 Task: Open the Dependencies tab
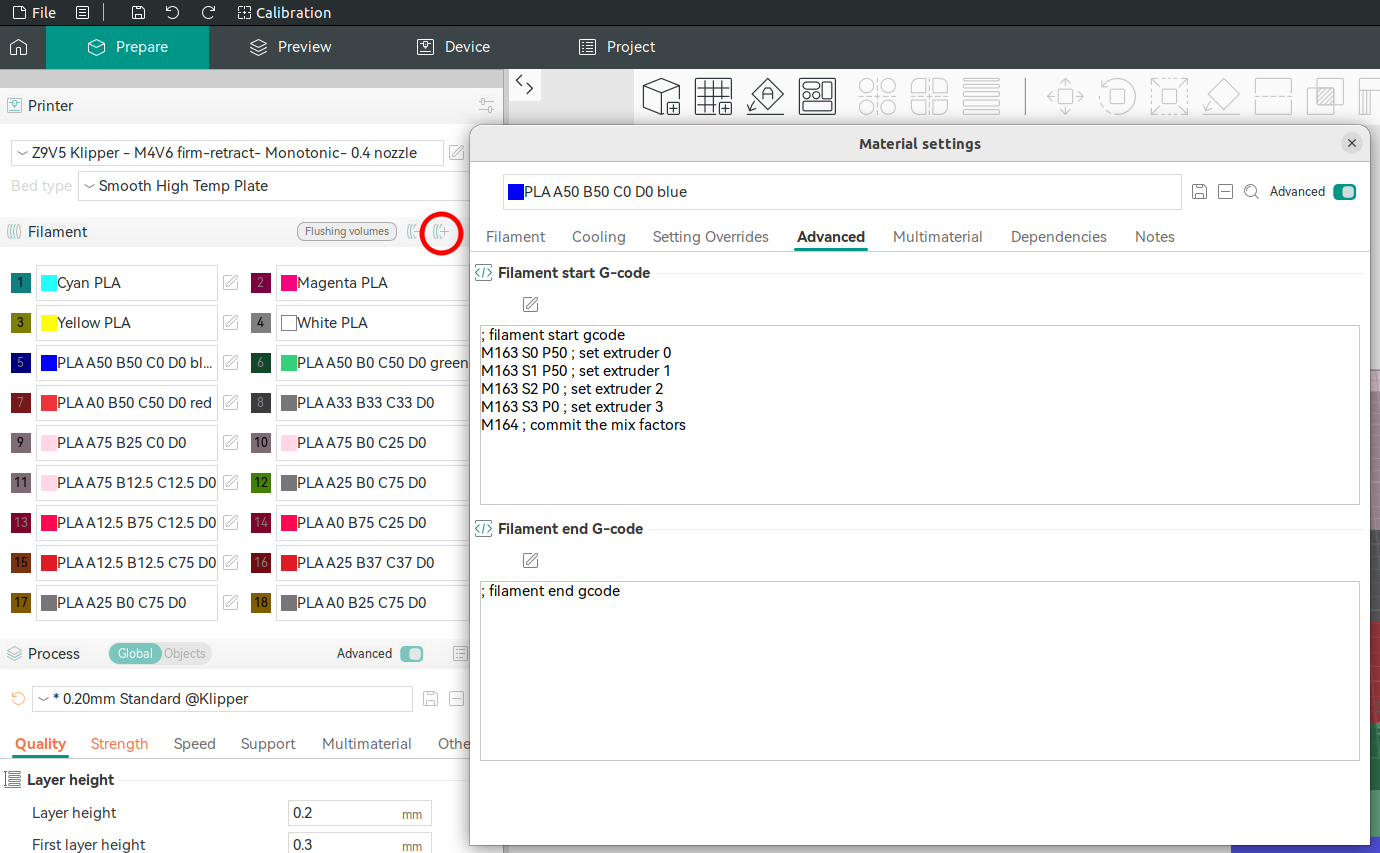click(1059, 237)
